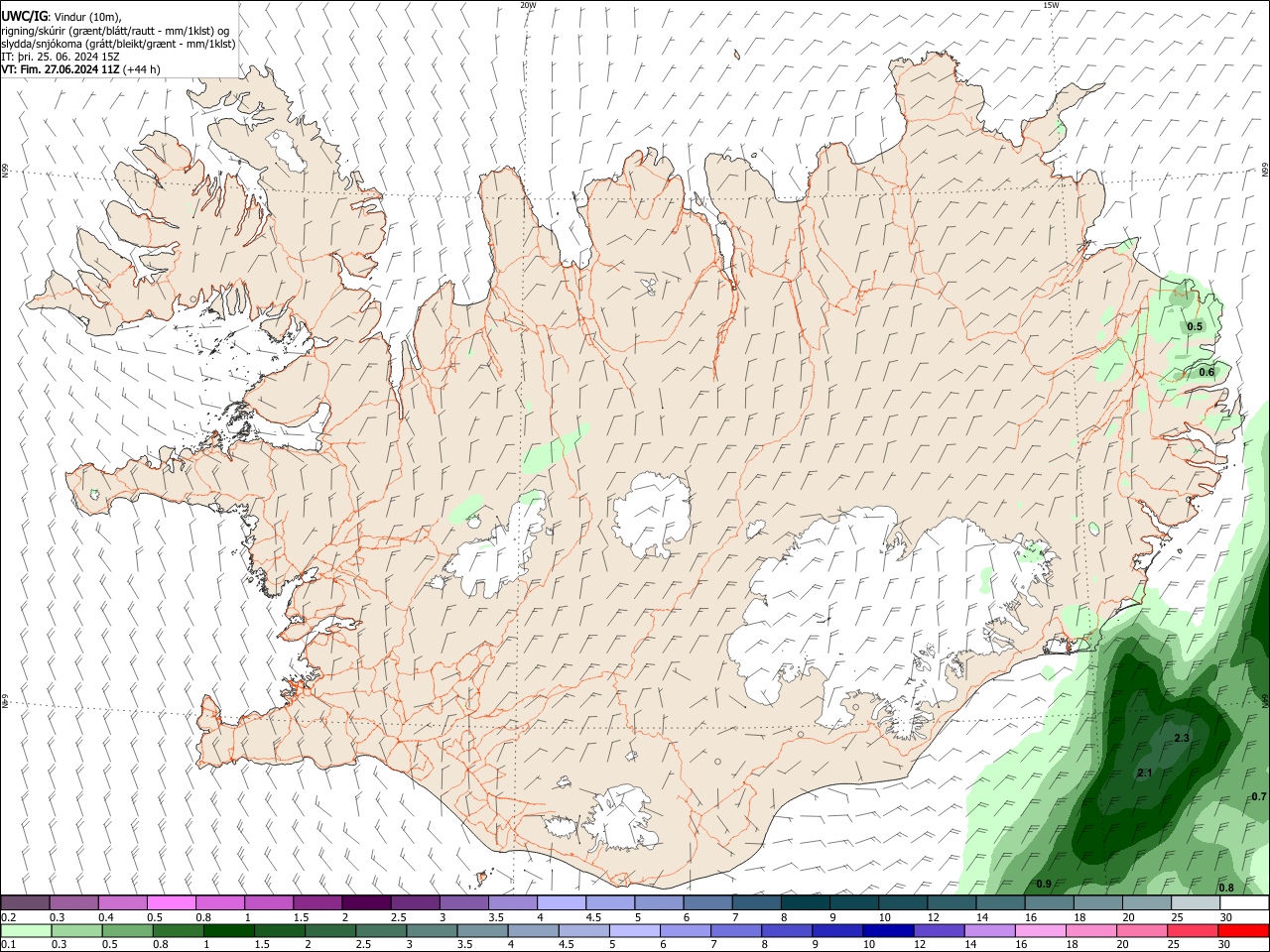The height and width of the screenshot is (952, 1270).
Task: Click the 0.9 value above the lower legend
Action: tap(1044, 884)
